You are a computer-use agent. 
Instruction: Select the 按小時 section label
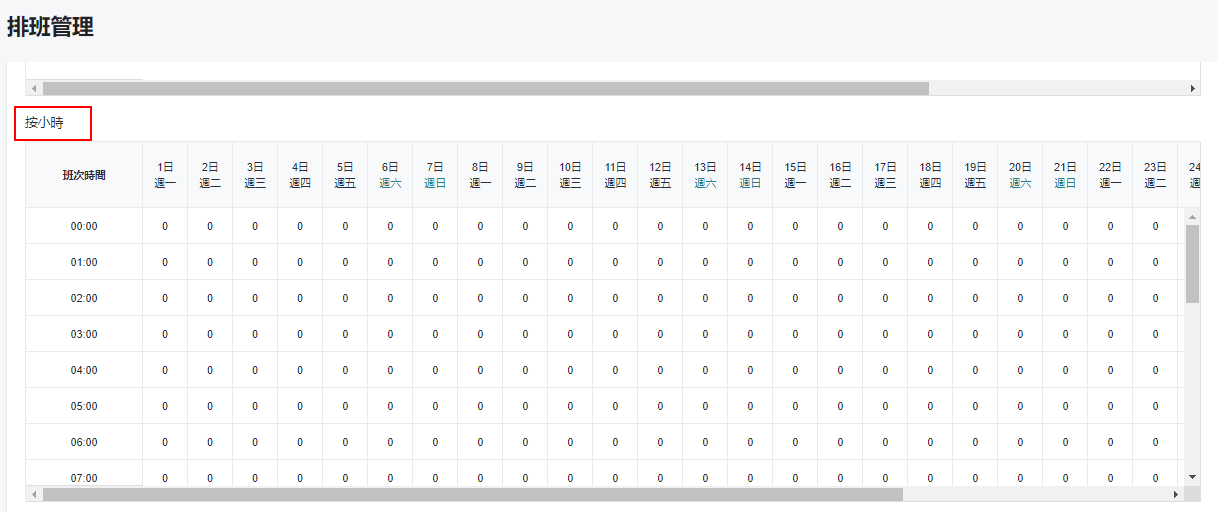[45, 123]
